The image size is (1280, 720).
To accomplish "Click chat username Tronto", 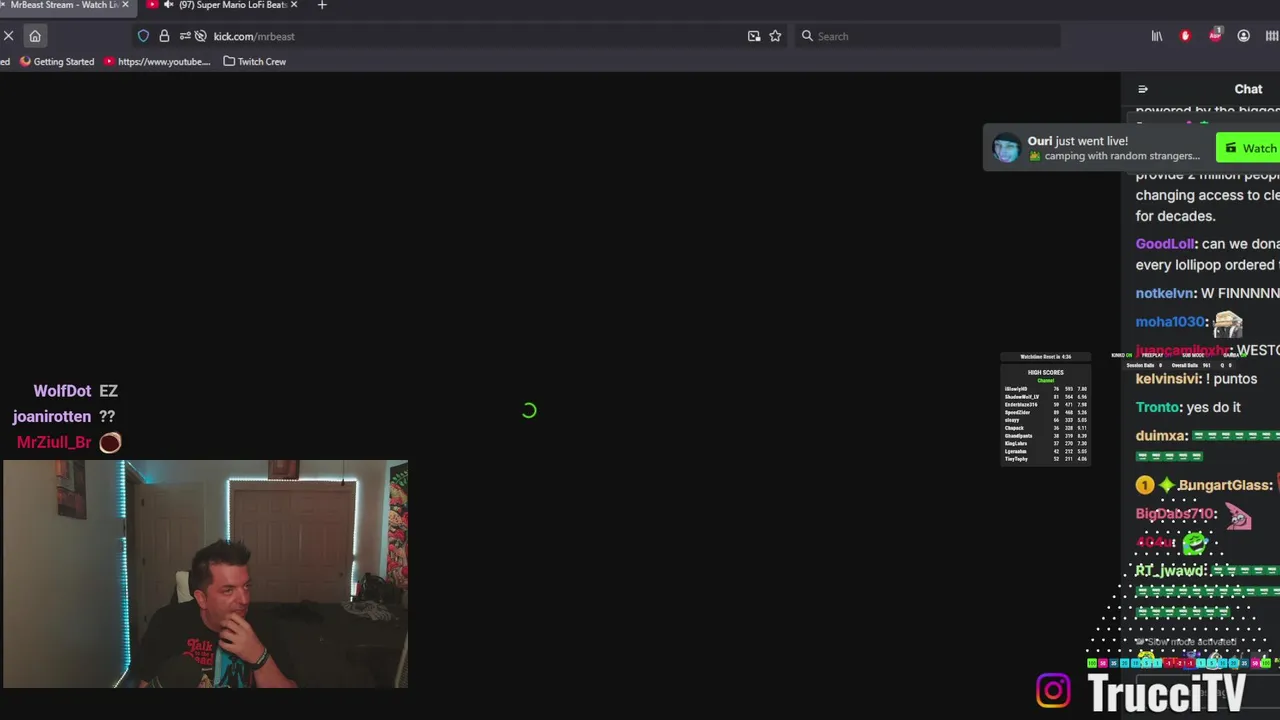I will click(x=1158, y=407).
